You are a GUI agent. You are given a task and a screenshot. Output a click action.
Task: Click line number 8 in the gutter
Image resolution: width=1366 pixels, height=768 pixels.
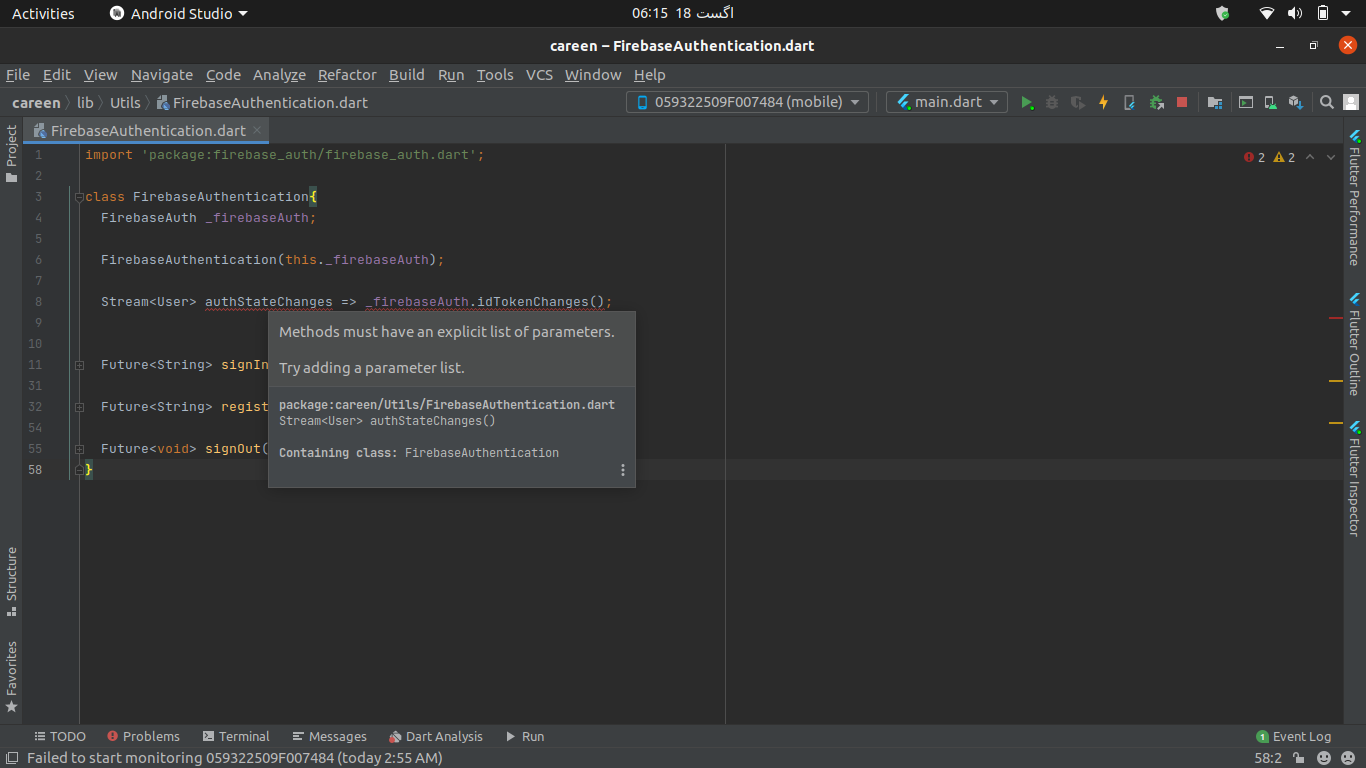tap(38, 301)
